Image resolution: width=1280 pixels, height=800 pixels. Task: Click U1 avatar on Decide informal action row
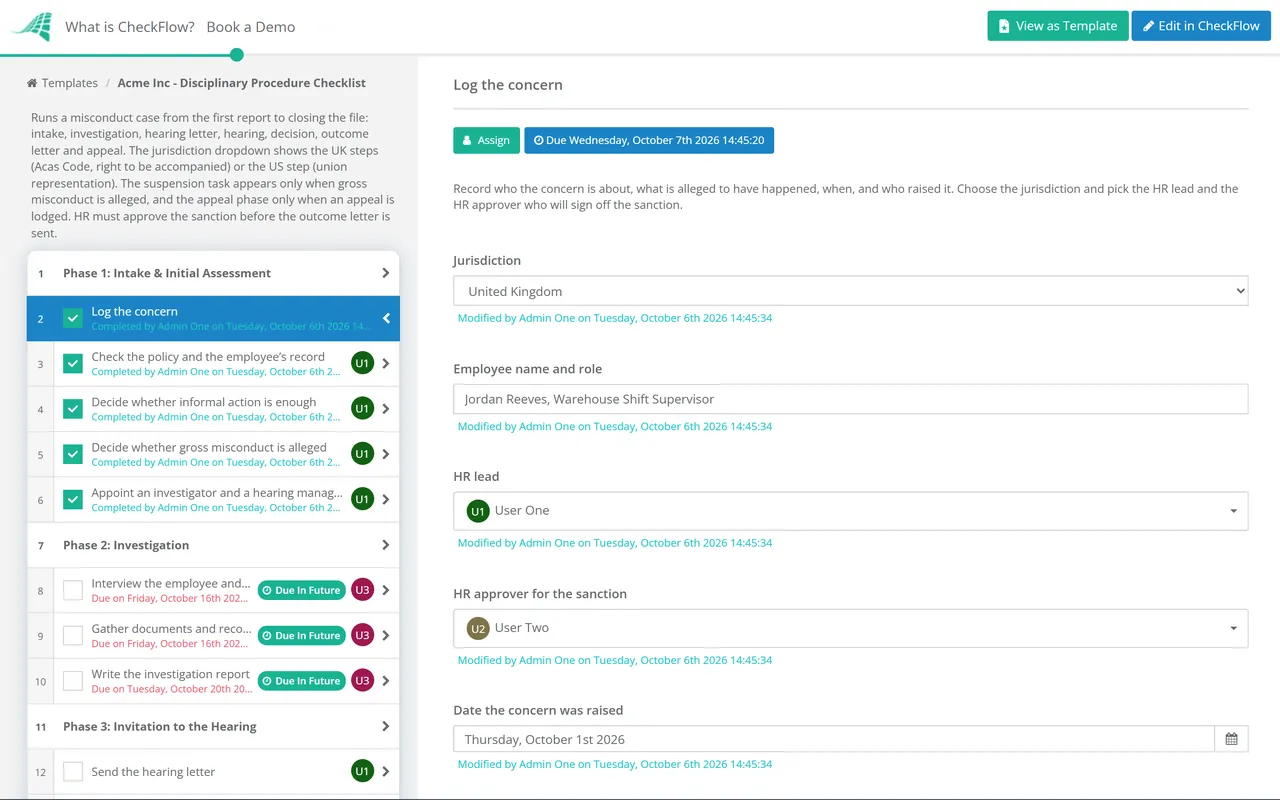coord(362,409)
